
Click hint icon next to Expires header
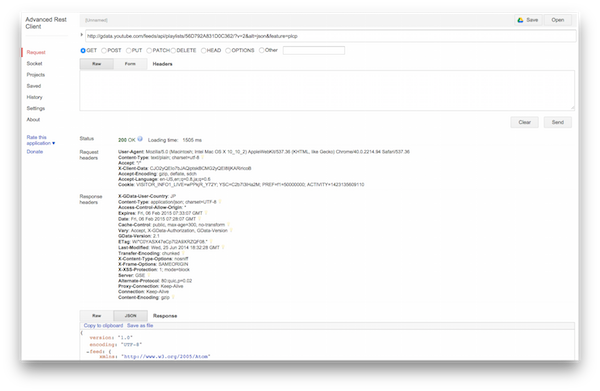coord(206,213)
